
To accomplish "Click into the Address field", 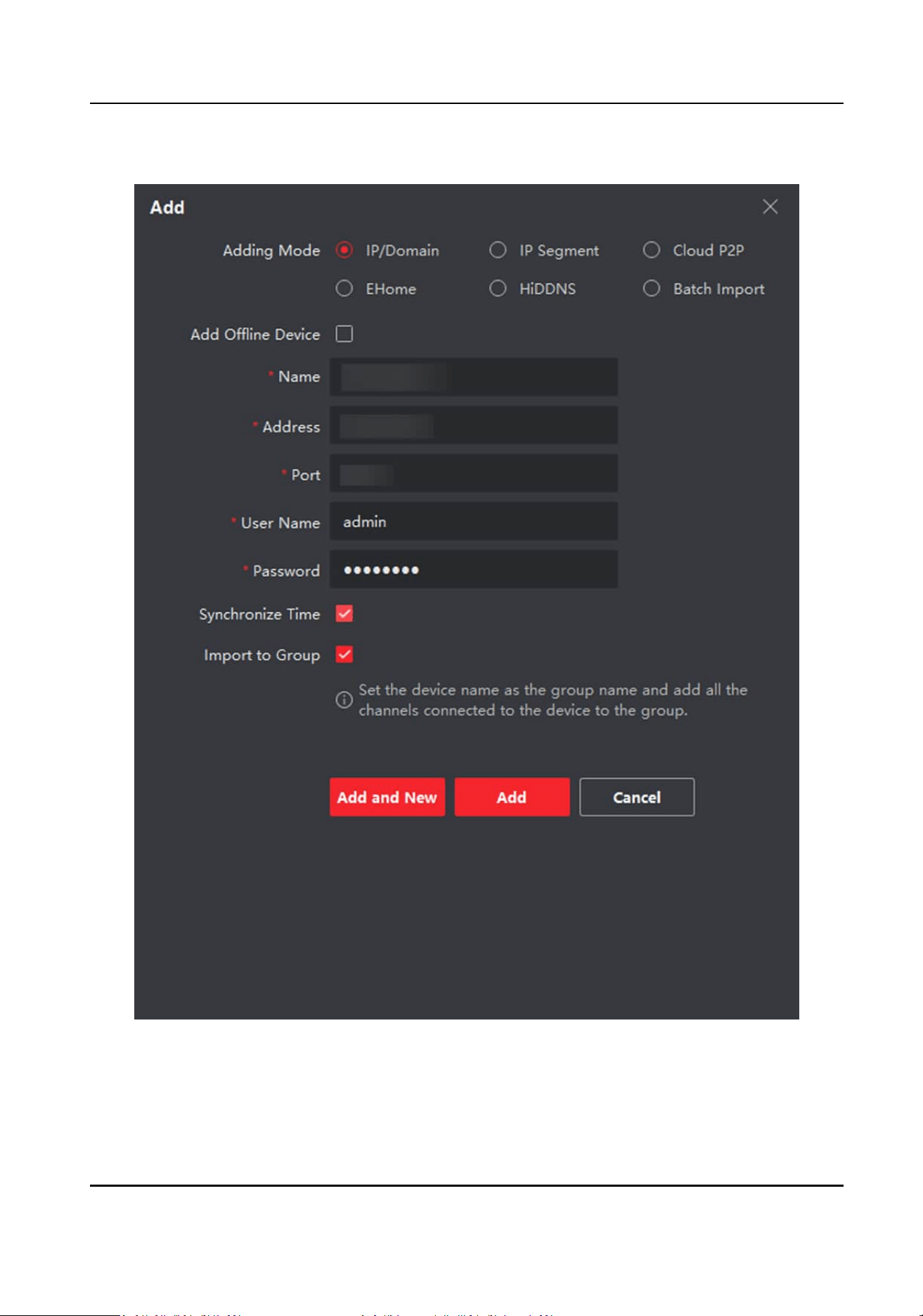I will pos(474,425).
